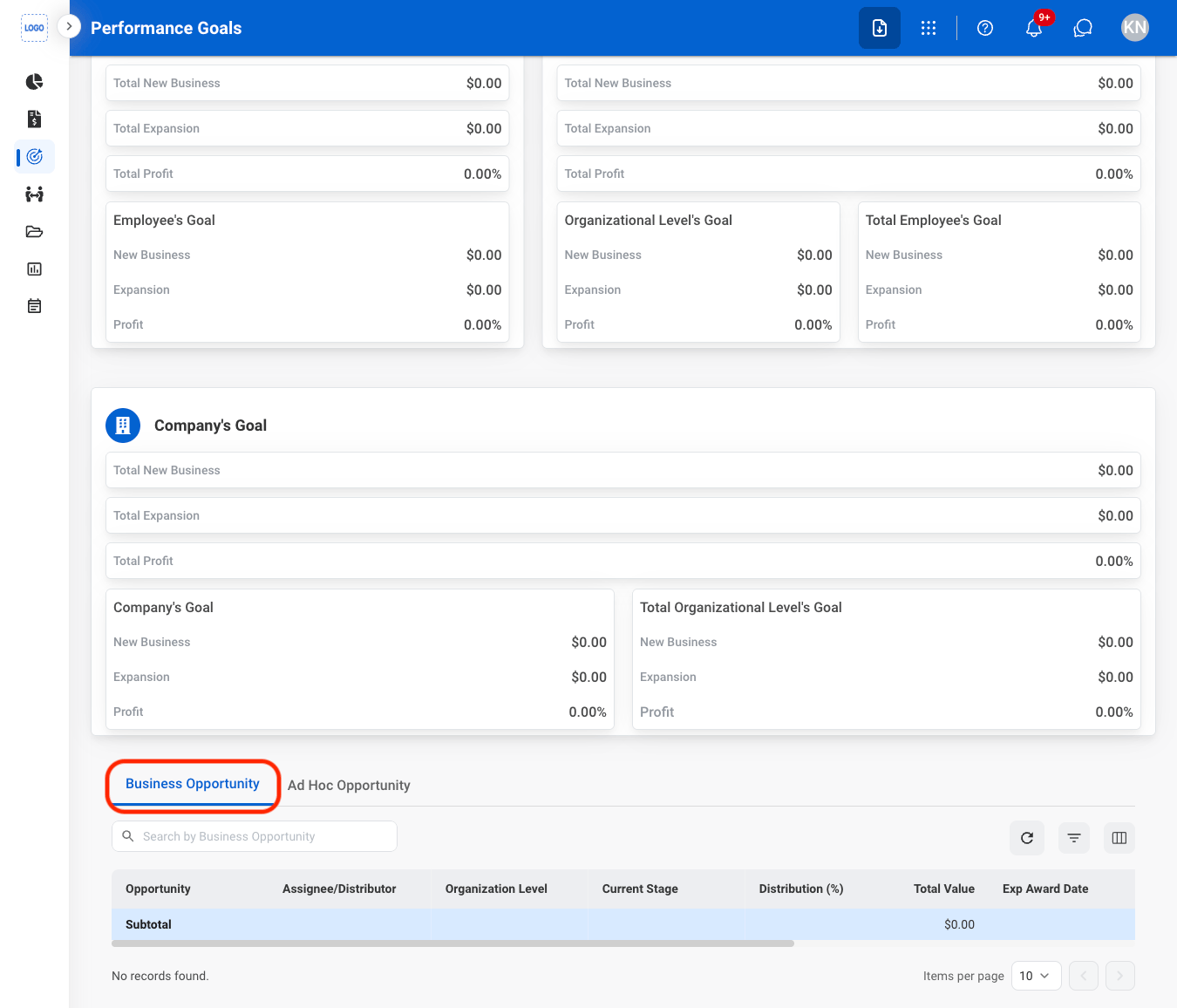This screenshot has height=1008, width=1177.
Task: Open the team people sidebar icon
Action: [x=34, y=194]
